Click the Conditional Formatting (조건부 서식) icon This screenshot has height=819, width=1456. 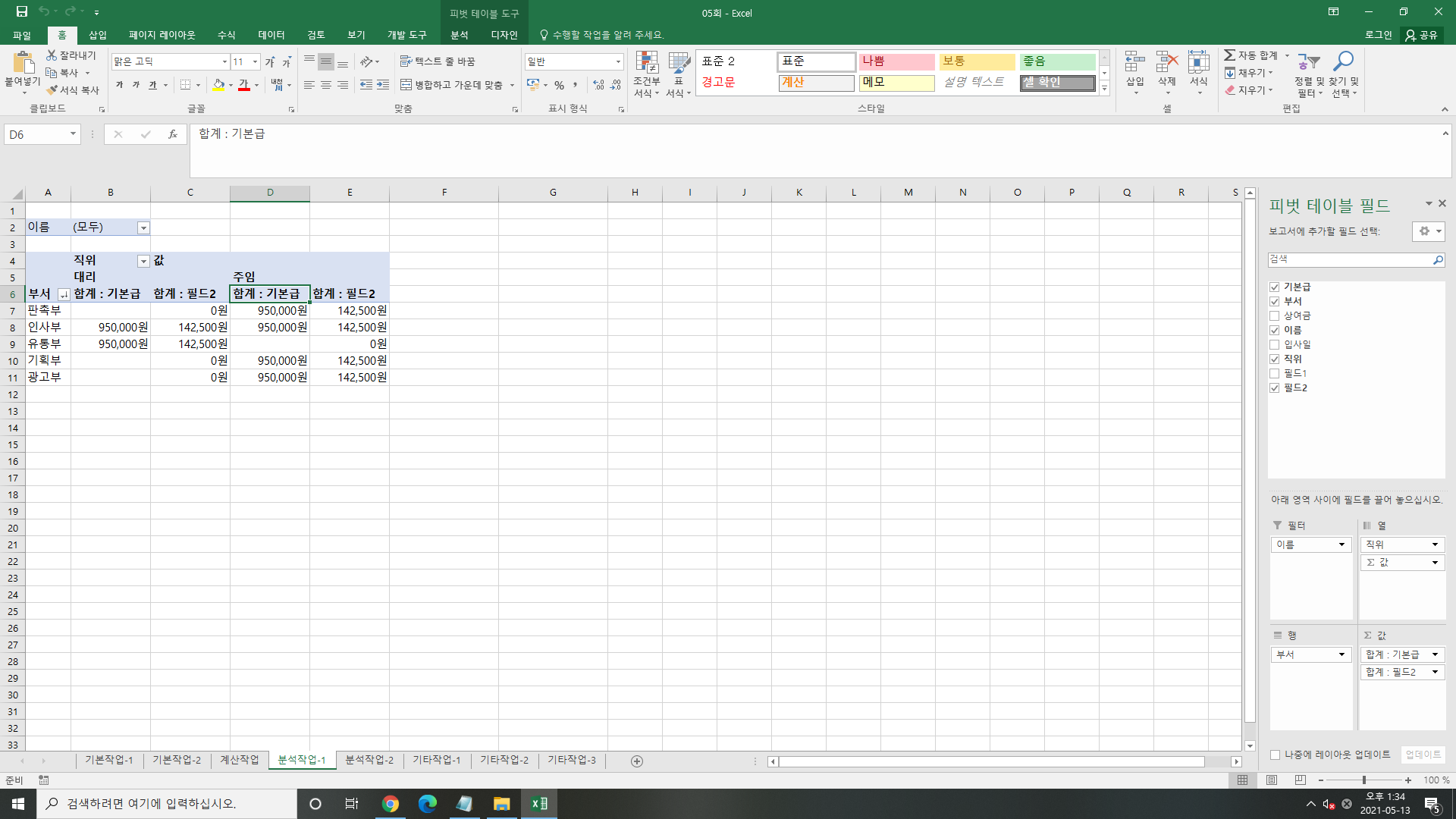[x=646, y=64]
